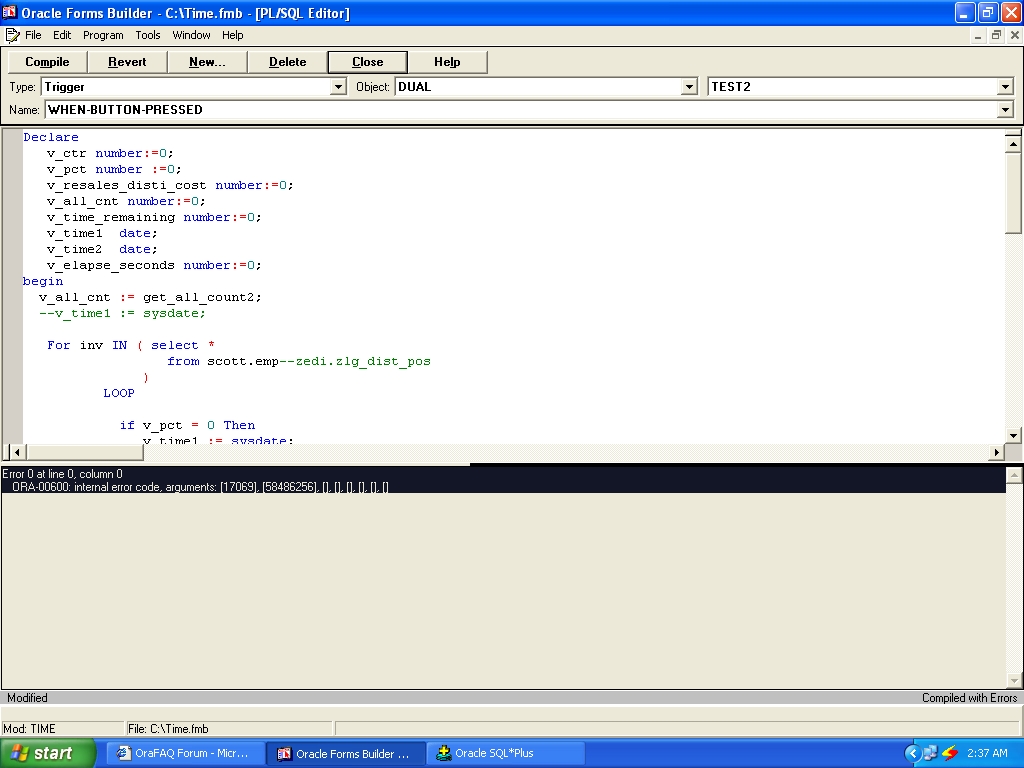Click the code editor horizontal scrollbar thumb
Image resolution: width=1024 pixels, height=768 pixels.
point(84,452)
